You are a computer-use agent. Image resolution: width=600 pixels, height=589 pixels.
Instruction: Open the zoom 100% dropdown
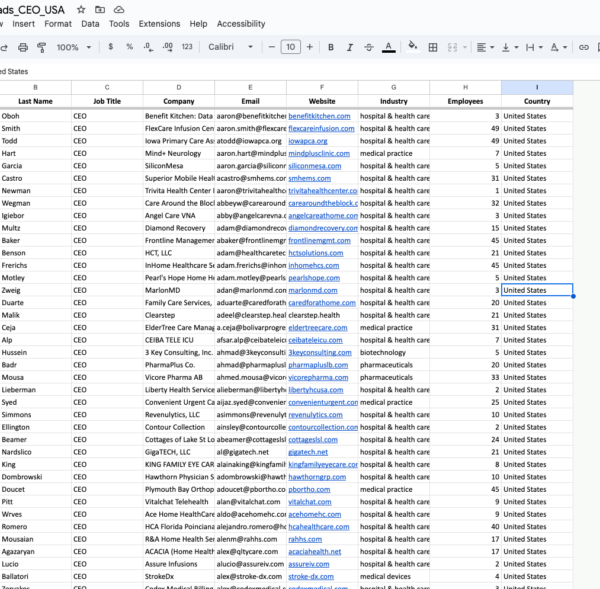click(74, 47)
